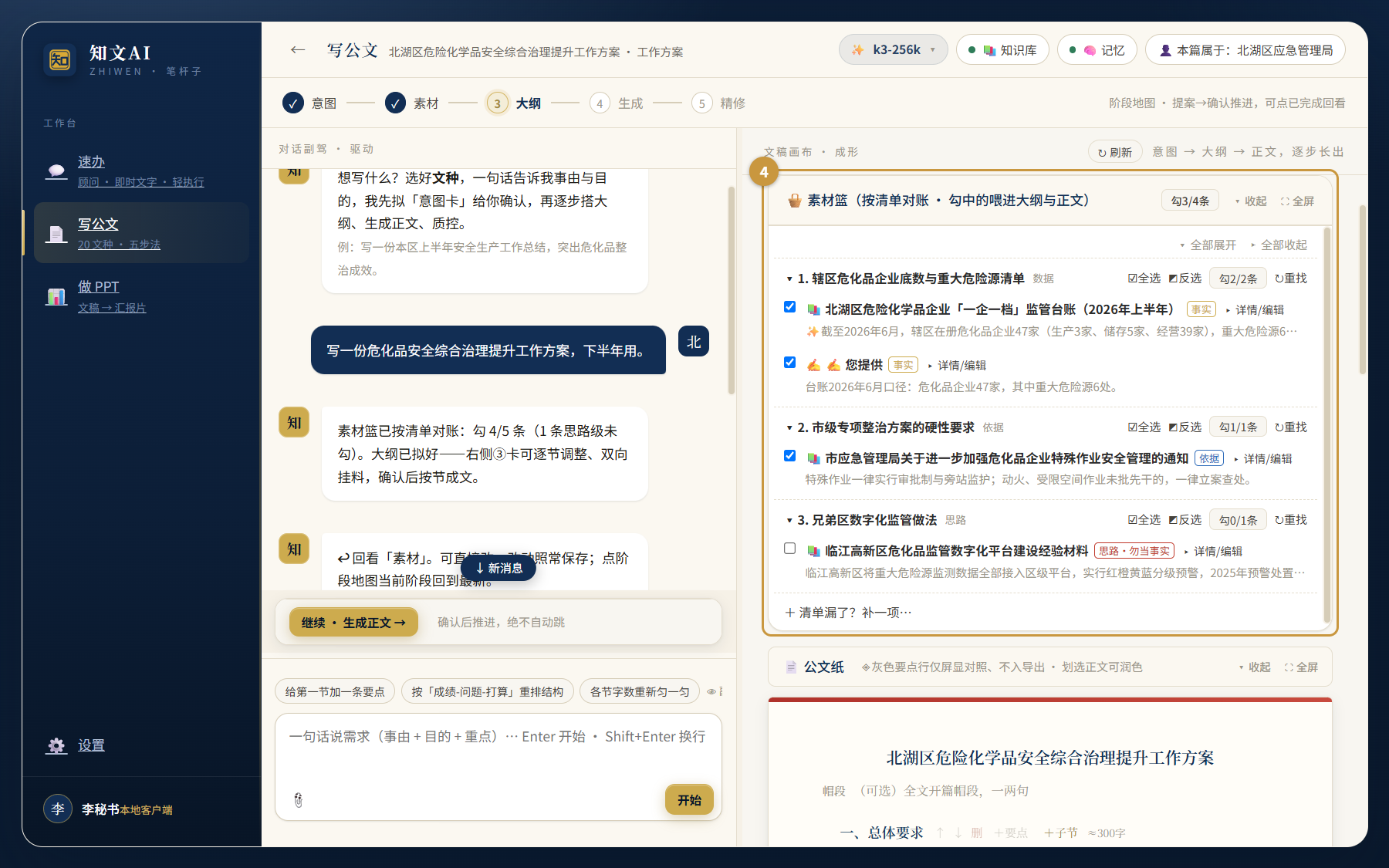Image resolution: width=1389 pixels, height=868 pixels.
Task: Click 全部收起 in 素材篮
Action: [1279, 245]
